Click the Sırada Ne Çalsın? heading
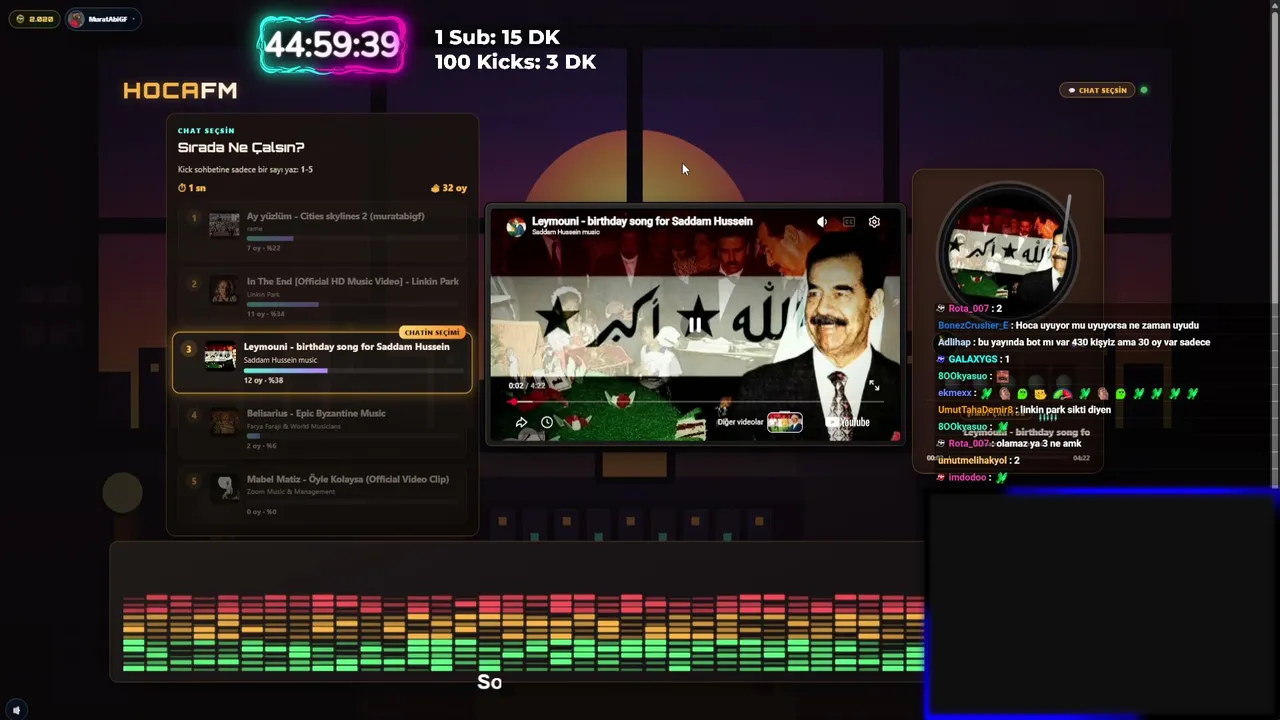 pos(241,148)
